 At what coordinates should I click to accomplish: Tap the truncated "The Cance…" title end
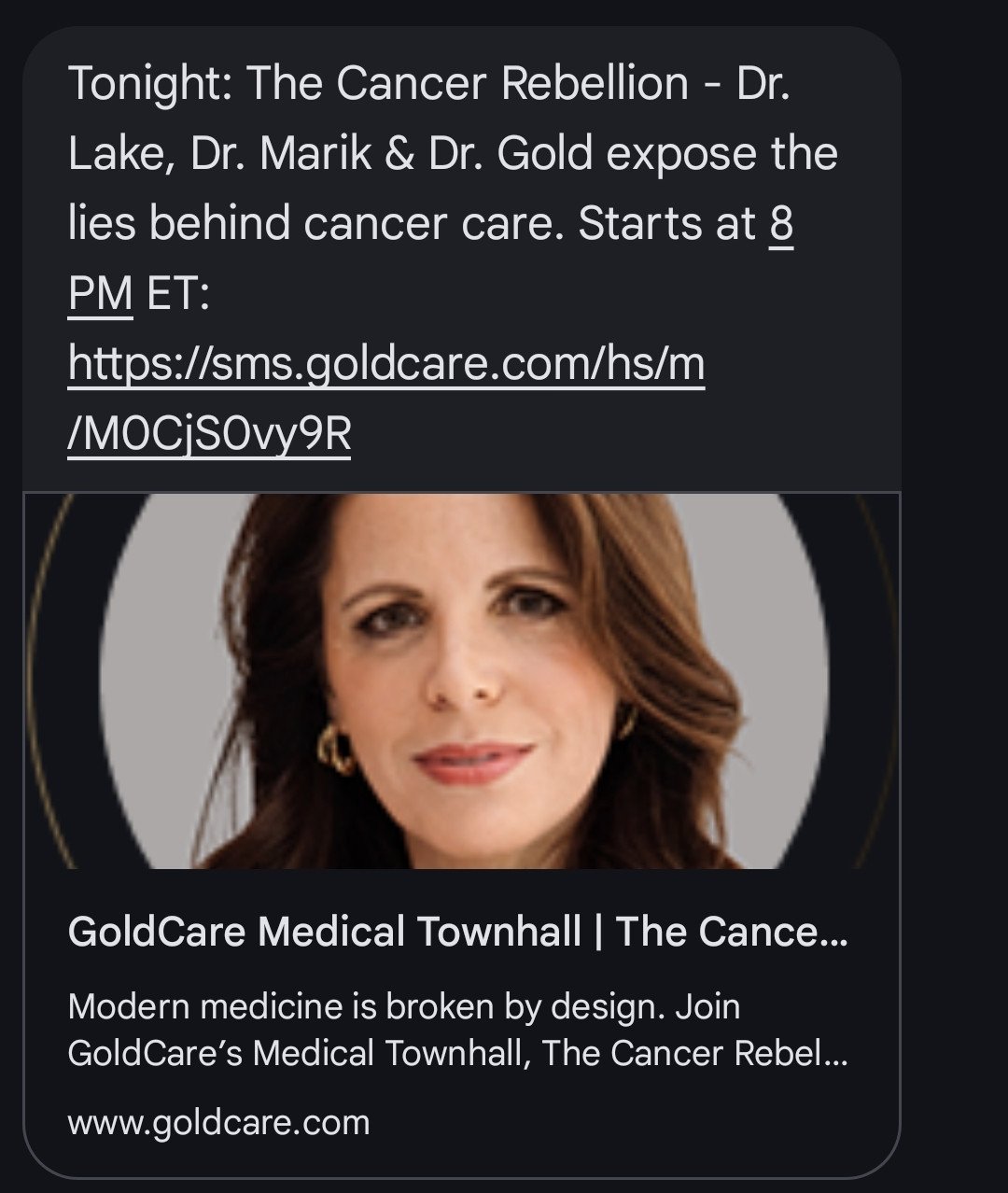pos(732,932)
